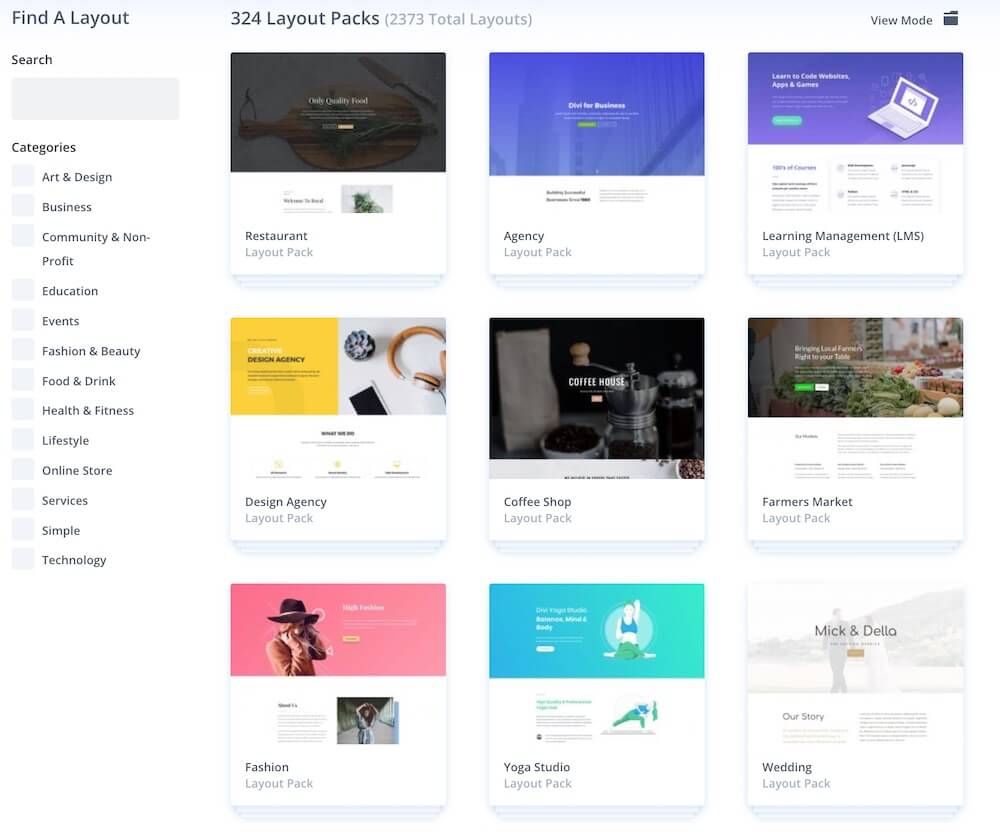Viewport: 1000px width, 838px height.
Task: Enable the Business category checkbox
Action: point(23,207)
